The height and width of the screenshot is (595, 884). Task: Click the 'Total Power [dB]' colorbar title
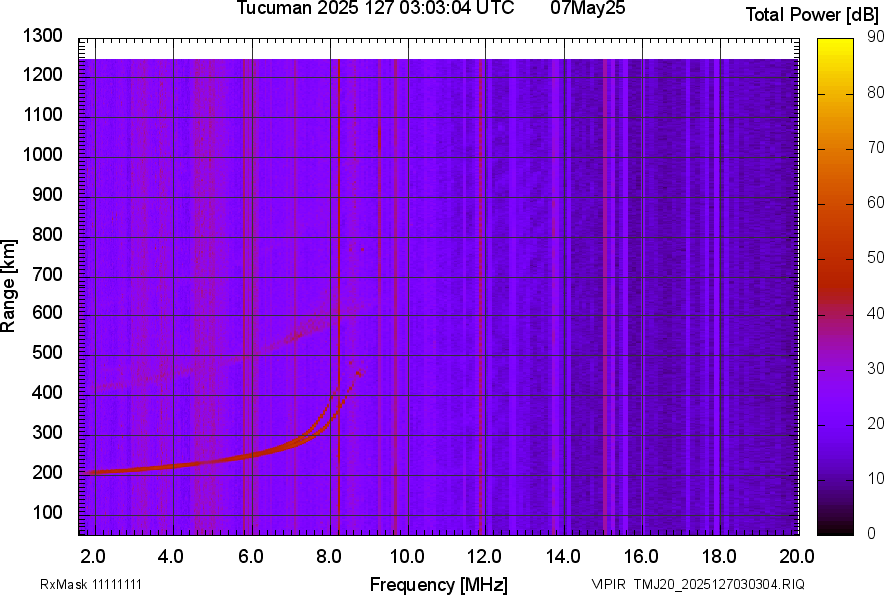[x=812, y=15]
